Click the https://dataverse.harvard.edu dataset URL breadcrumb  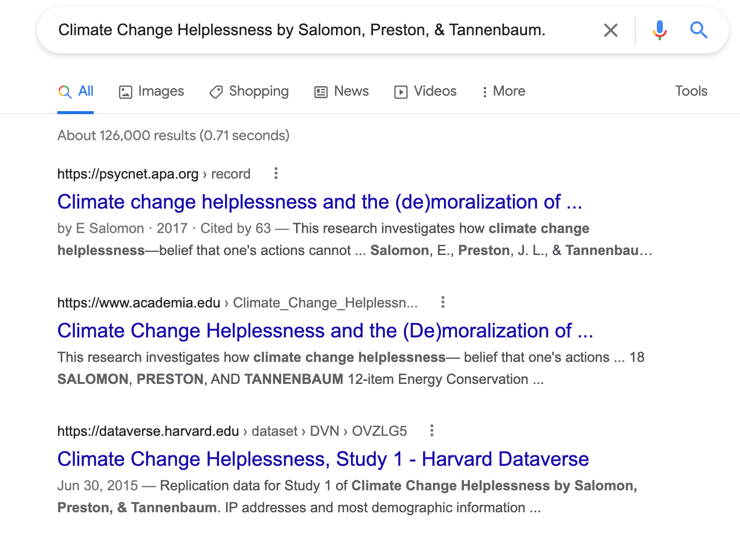[x=232, y=431]
